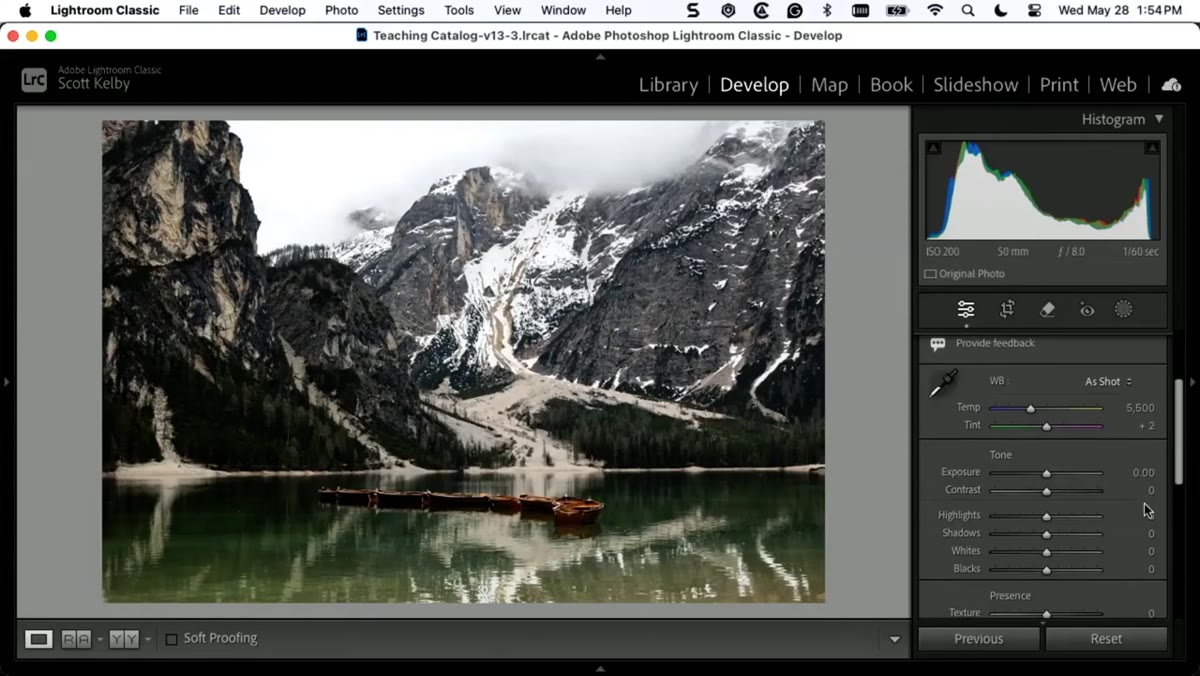The width and height of the screenshot is (1200, 676).
Task: Enable the Original Photo checkbox
Action: point(930,274)
